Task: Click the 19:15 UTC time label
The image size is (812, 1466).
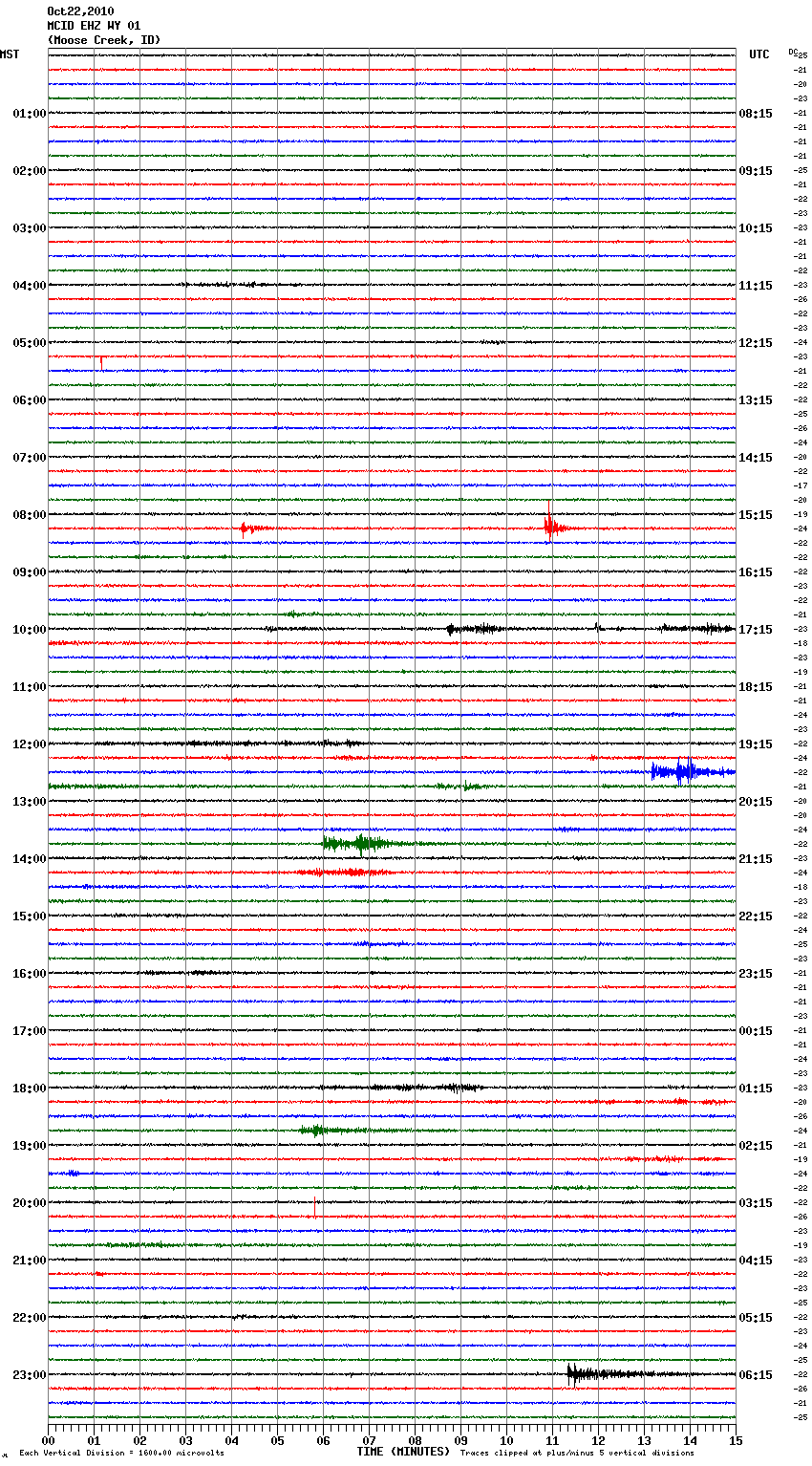Action: [x=756, y=744]
